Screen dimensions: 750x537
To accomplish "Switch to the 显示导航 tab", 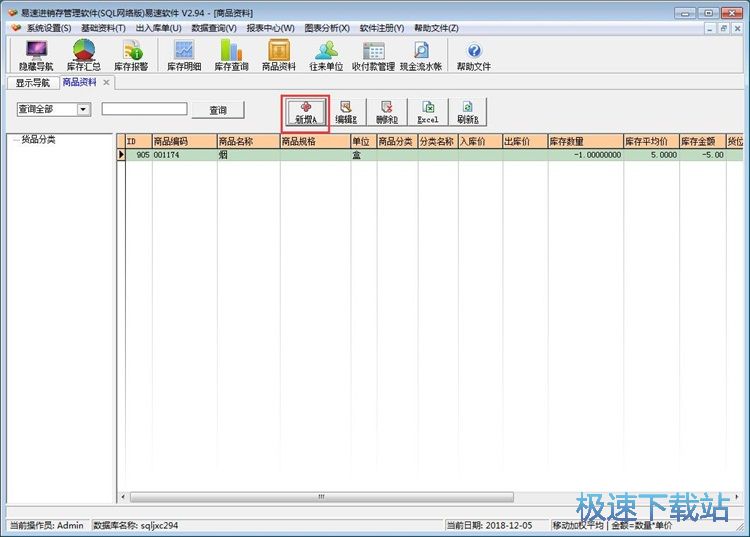I will pyautogui.click(x=33, y=83).
